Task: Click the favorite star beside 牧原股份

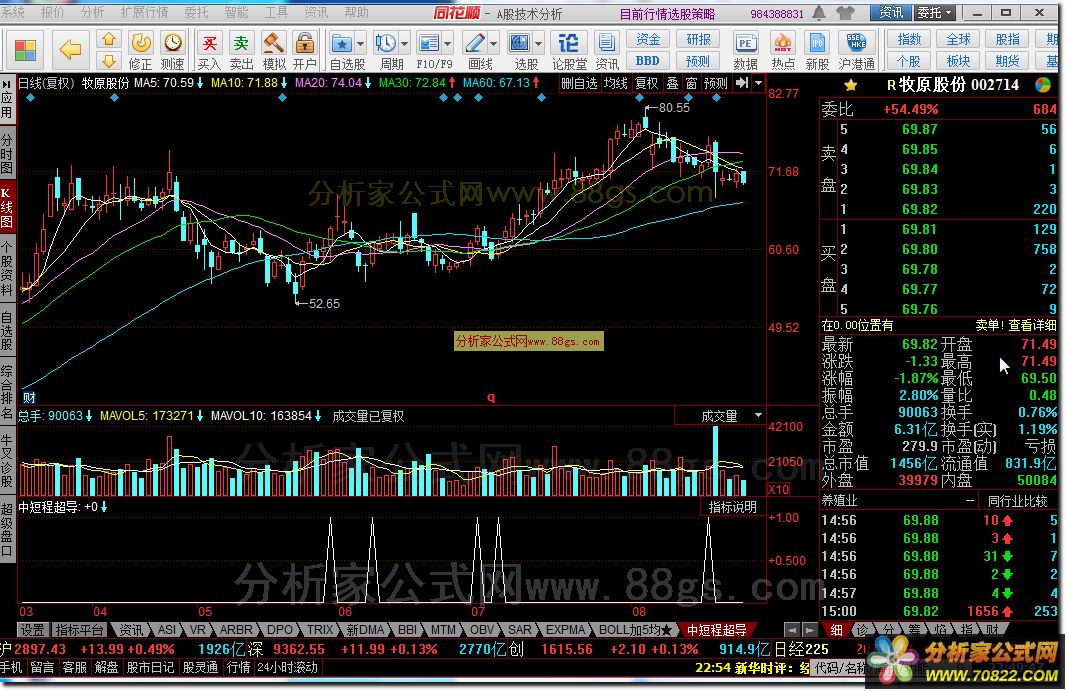Action: click(x=851, y=86)
